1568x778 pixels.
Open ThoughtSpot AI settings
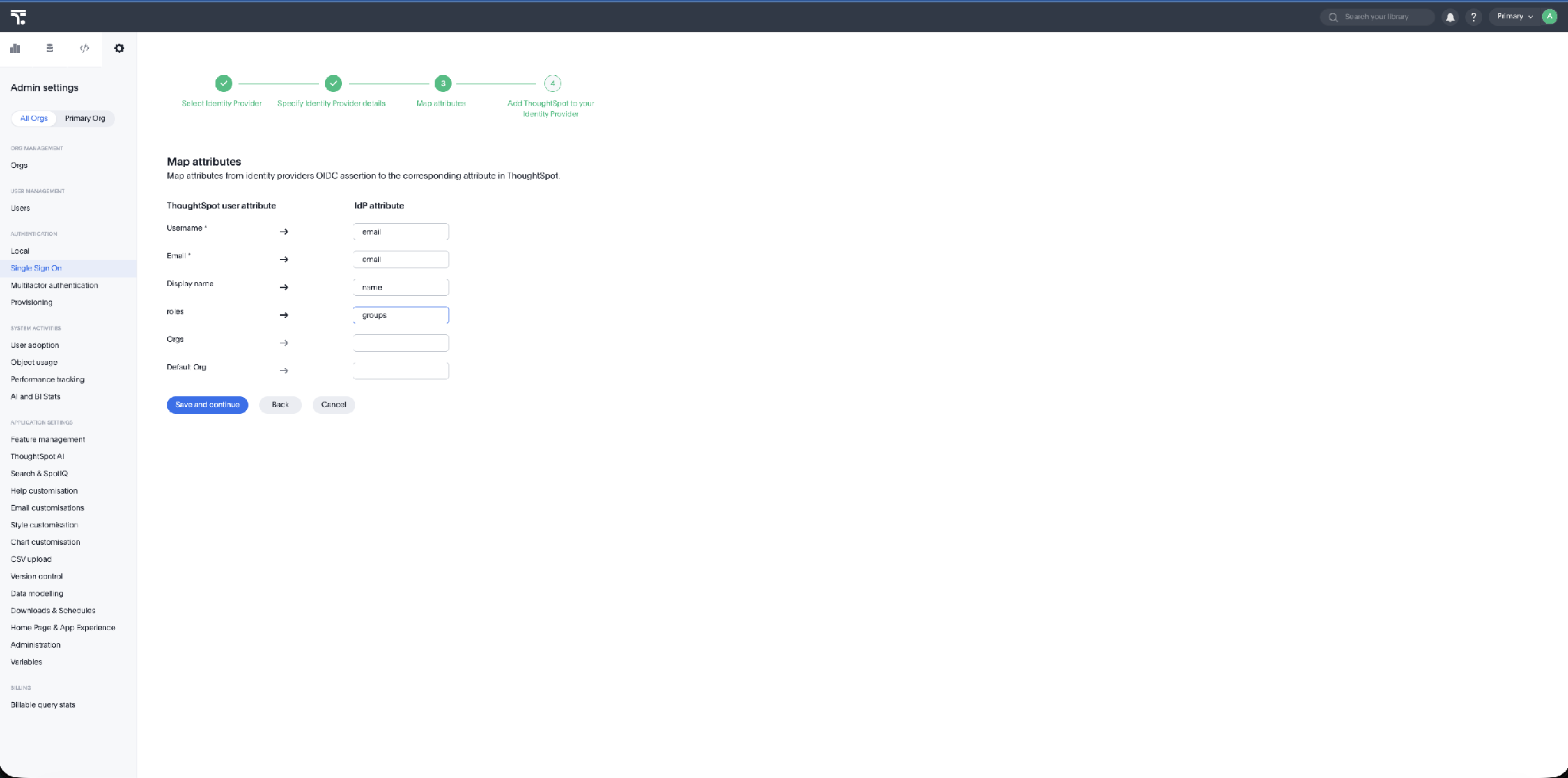38,457
